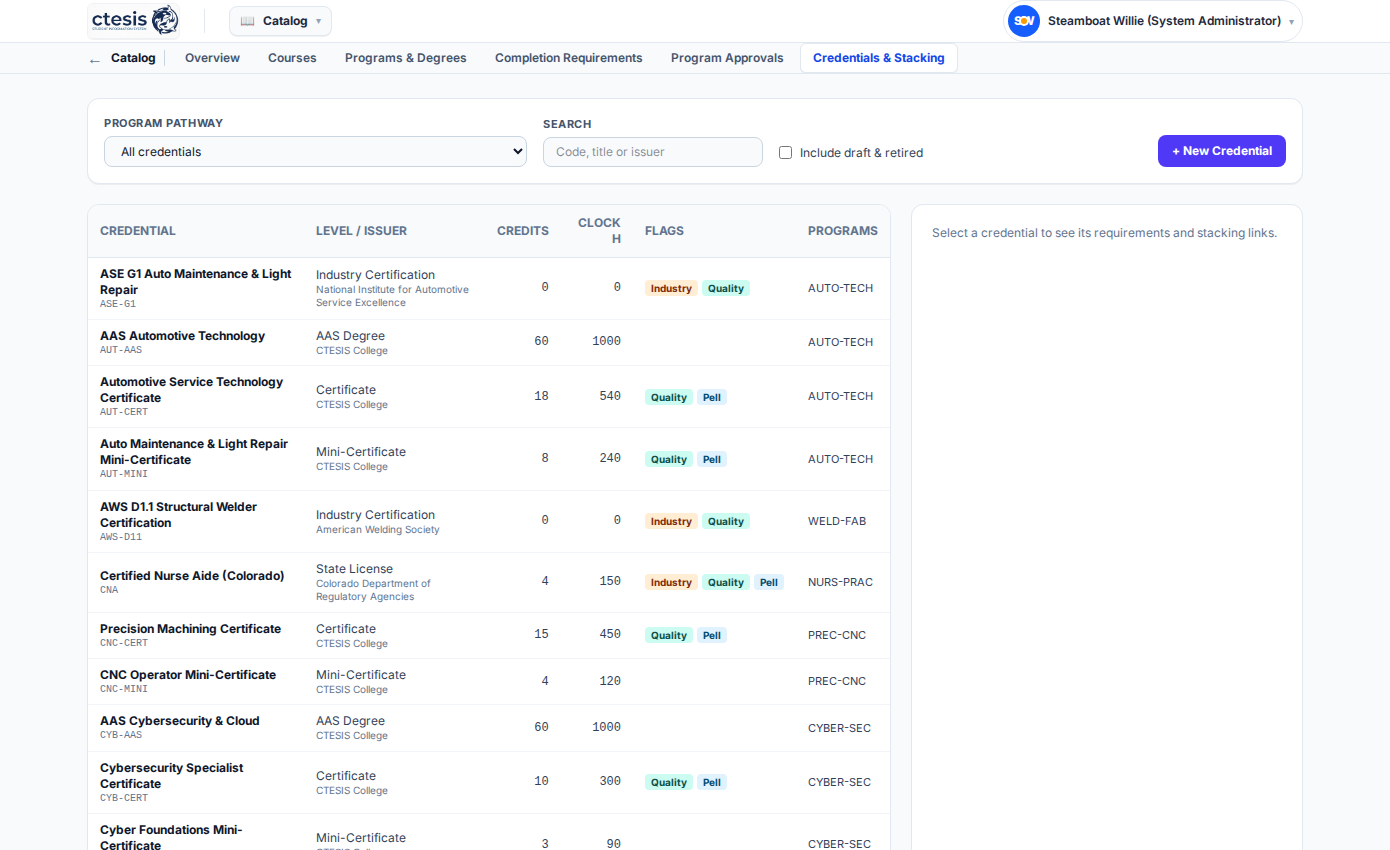
Task: Click the SOV user avatar
Action: [x=1023, y=21]
